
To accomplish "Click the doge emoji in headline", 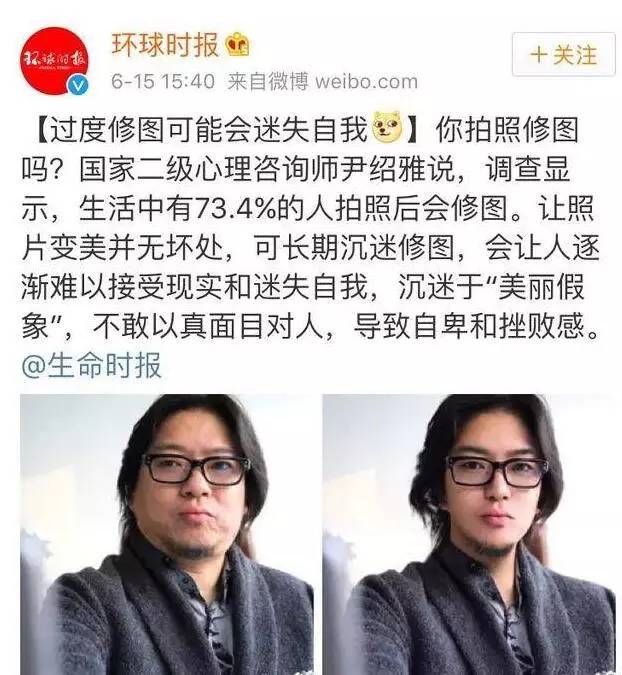I will pyautogui.click(x=387, y=127).
